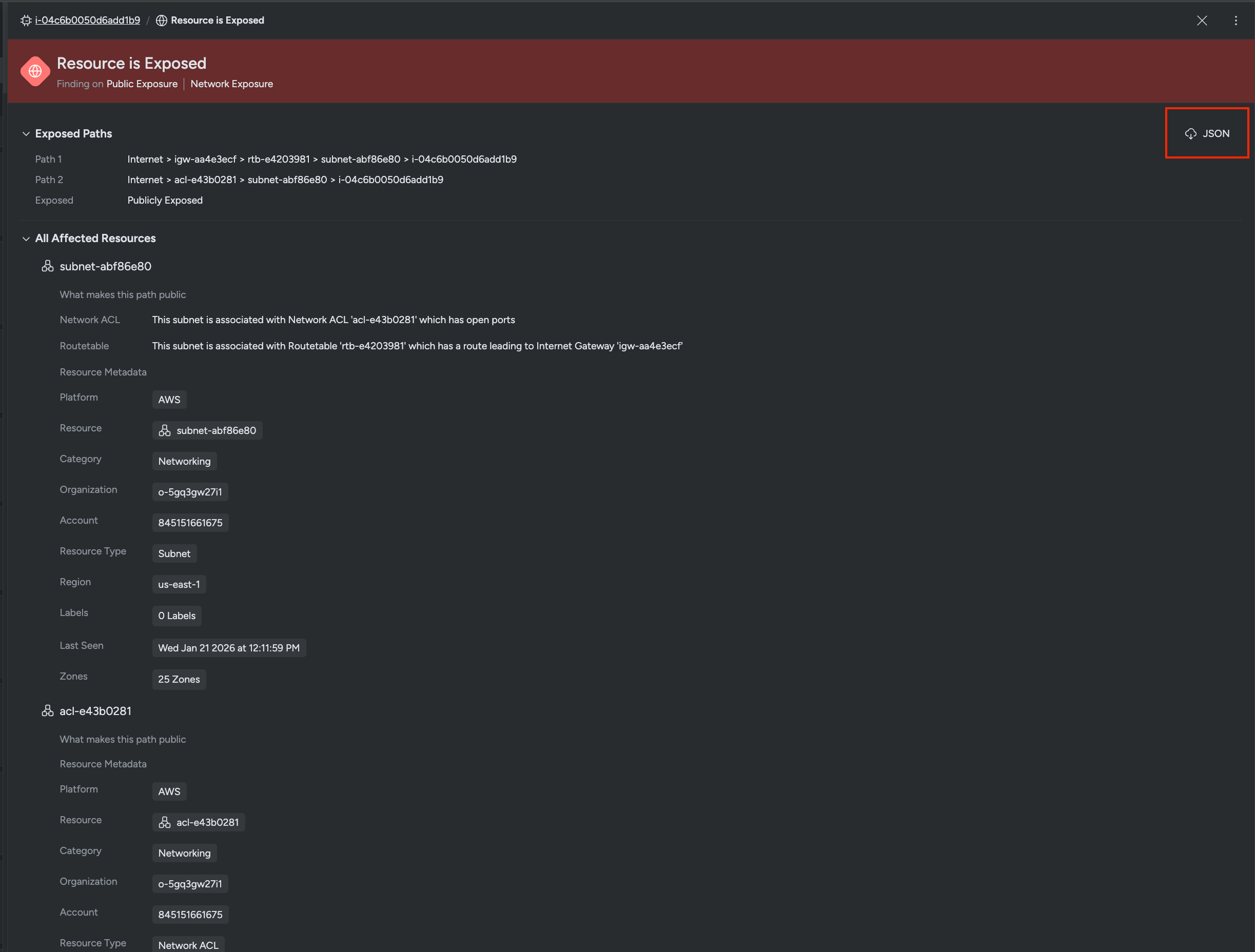This screenshot has width=1255, height=952.
Task: Open the Network Exposure link
Action: coord(231,84)
